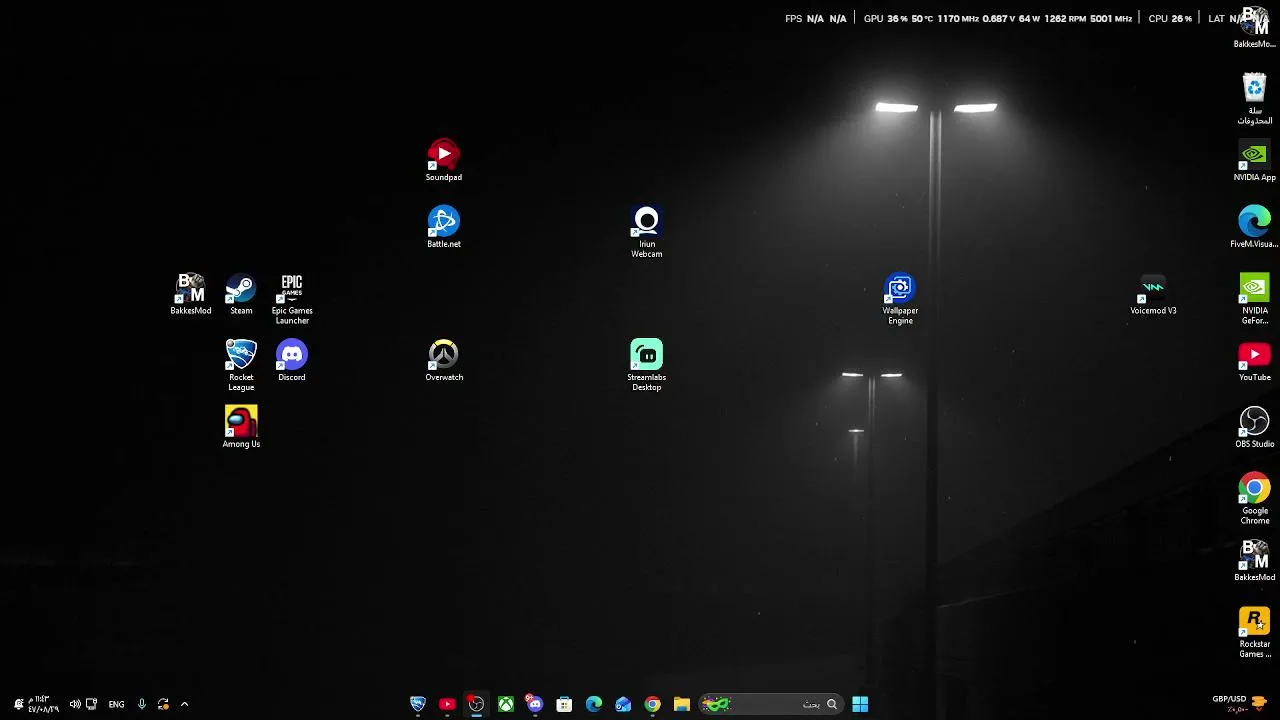Select the Streamlabs Desktop icon

(647, 365)
